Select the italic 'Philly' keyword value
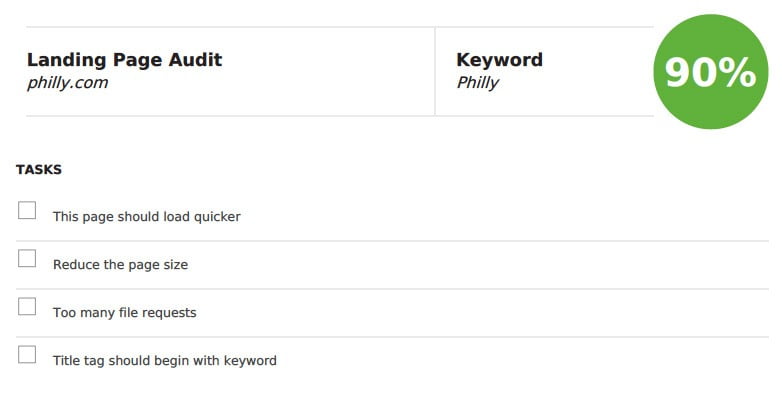 [477, 83]
